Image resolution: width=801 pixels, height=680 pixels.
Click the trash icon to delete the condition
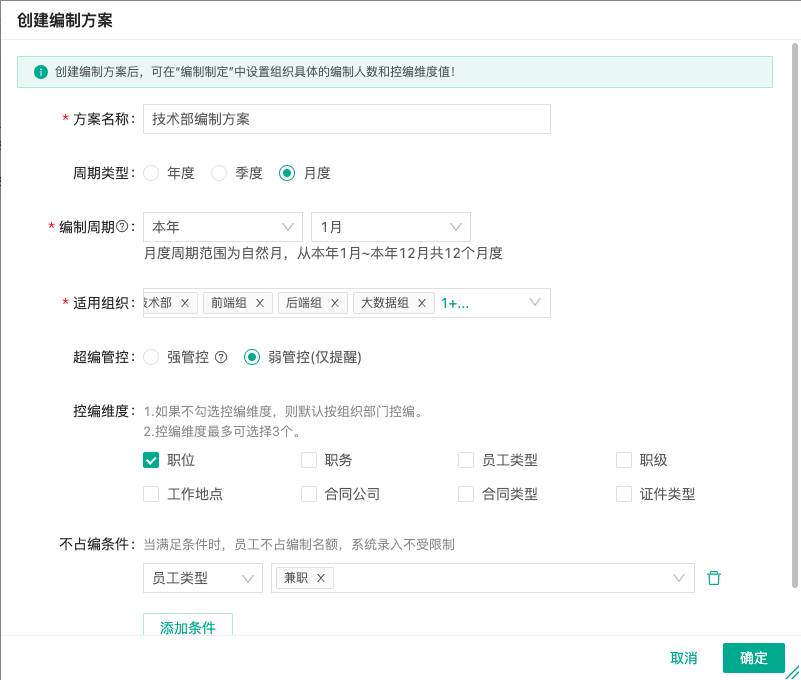pos(713,577)
